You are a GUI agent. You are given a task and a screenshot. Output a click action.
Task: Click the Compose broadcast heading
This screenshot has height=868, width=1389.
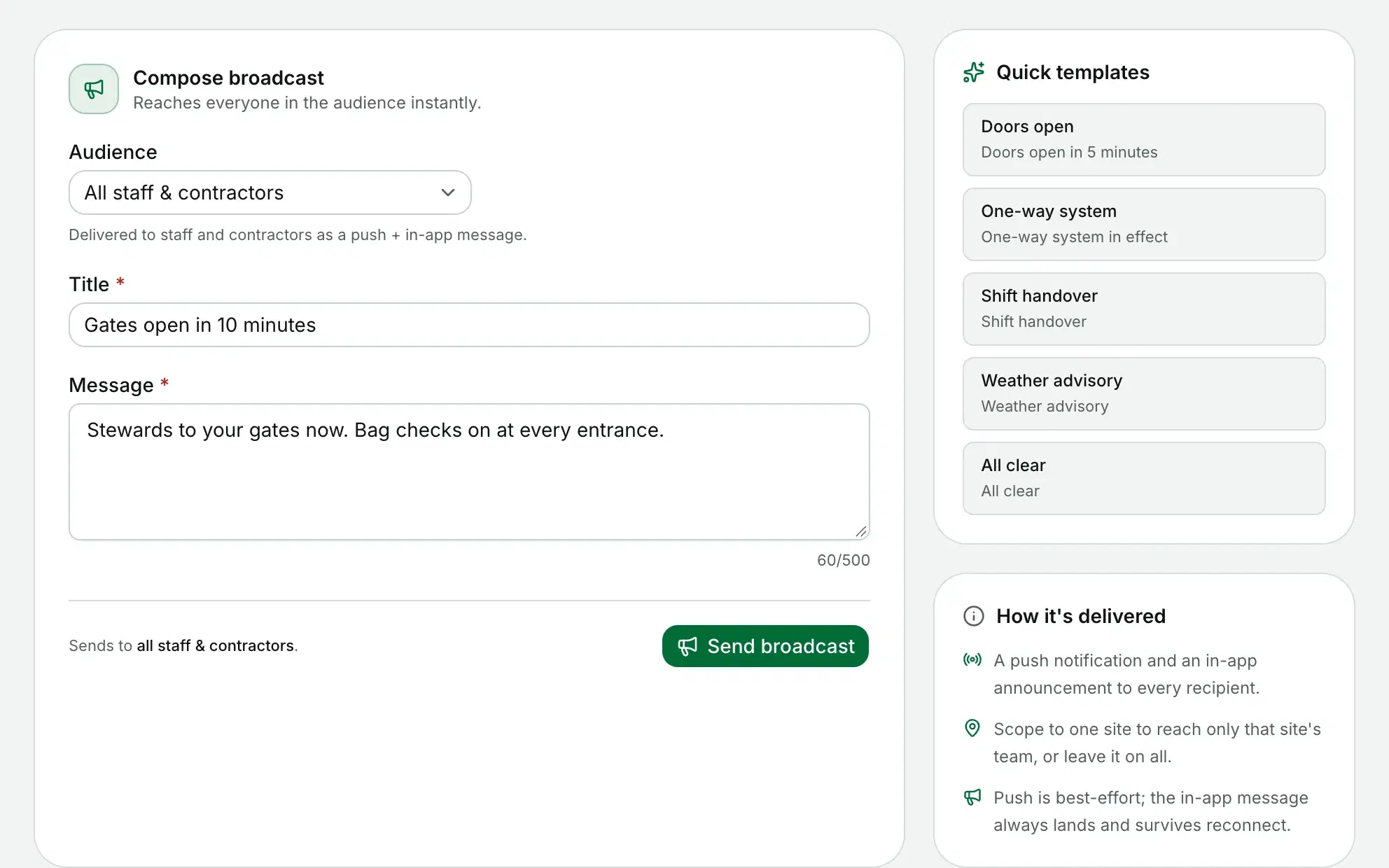point(228,78)
